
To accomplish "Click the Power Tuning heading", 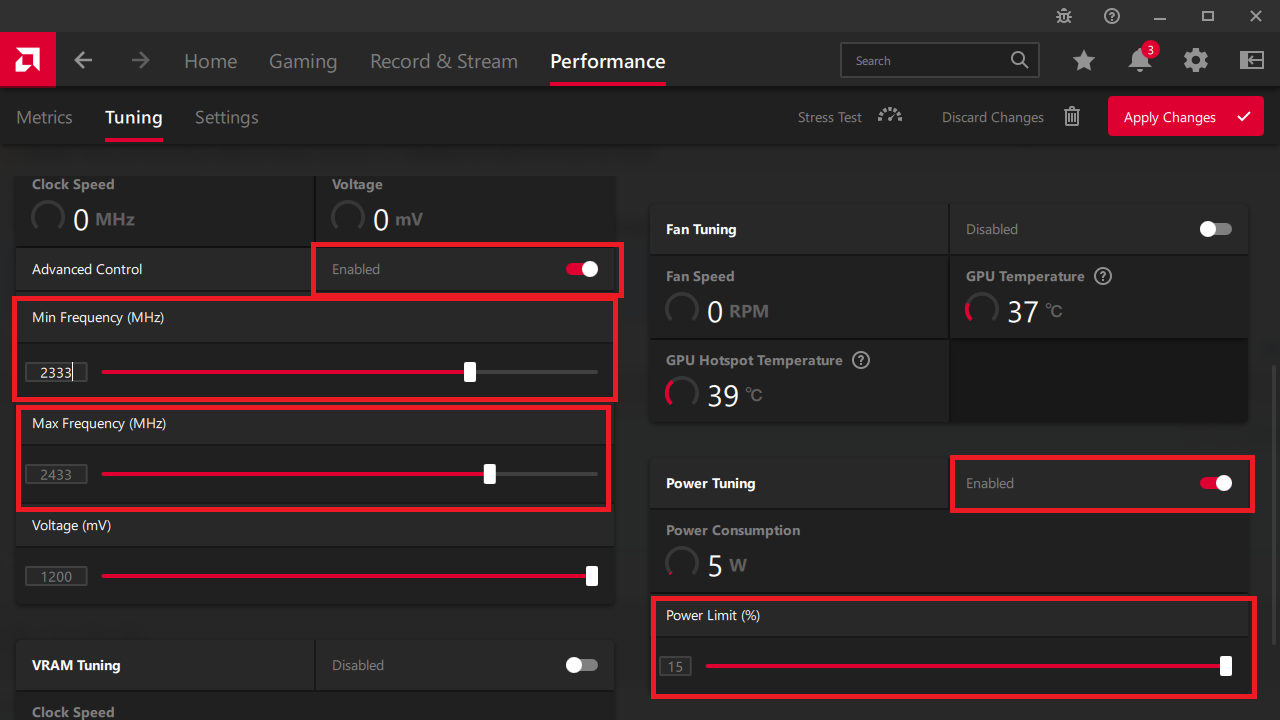I will (711, 483).
